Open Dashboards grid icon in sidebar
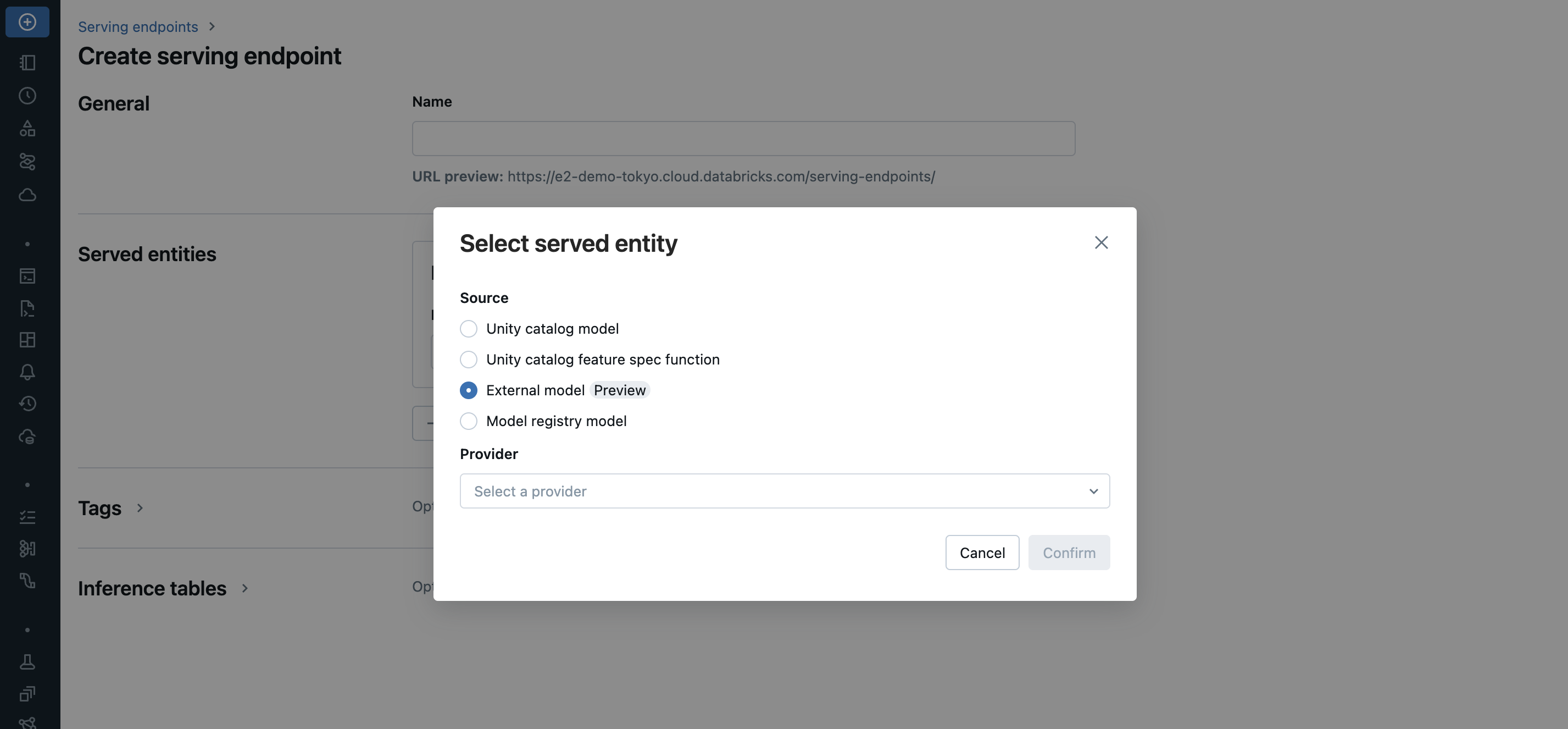Screen dimensions: 1568x729 point(27,340)
